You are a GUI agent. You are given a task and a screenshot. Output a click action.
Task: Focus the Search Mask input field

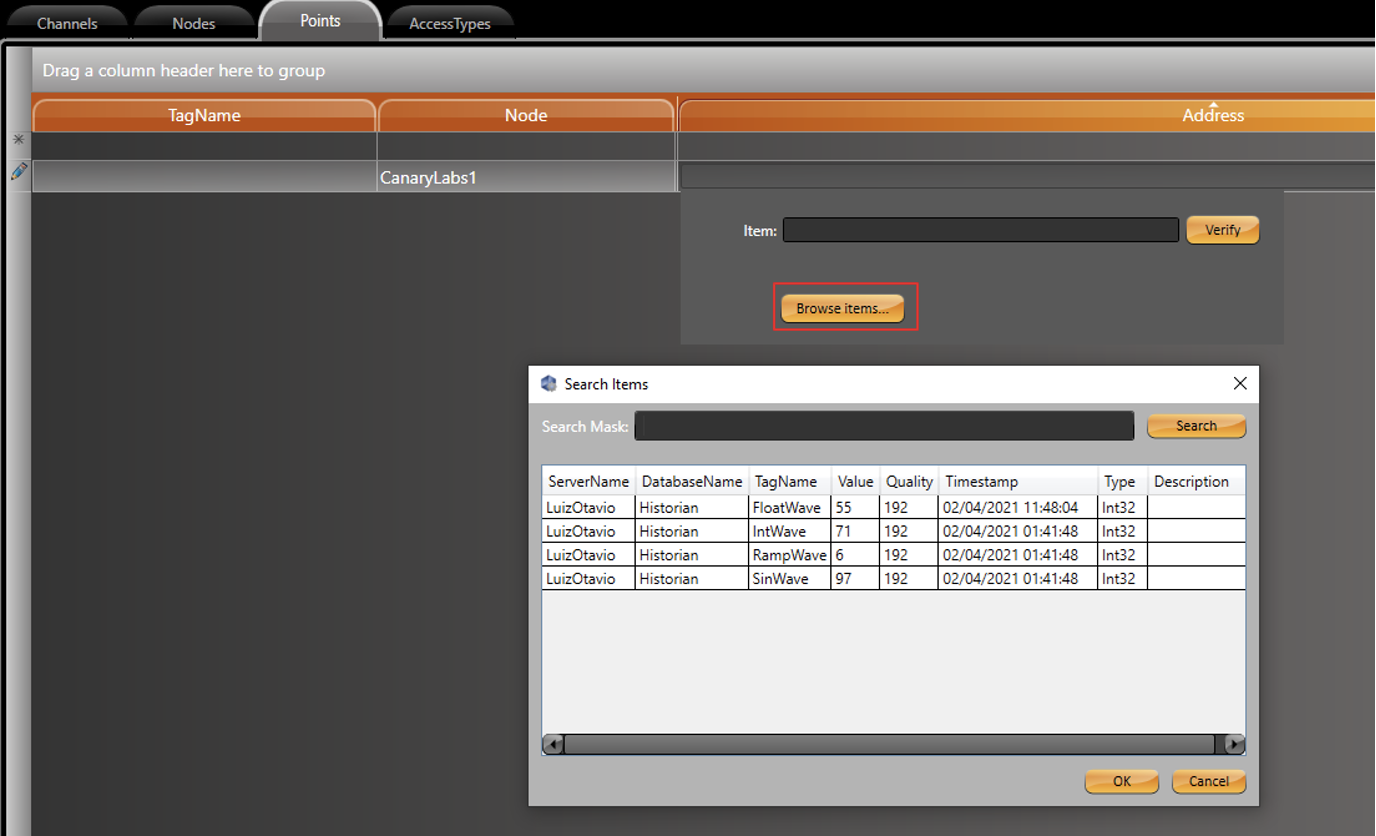[x=884, y=426]
